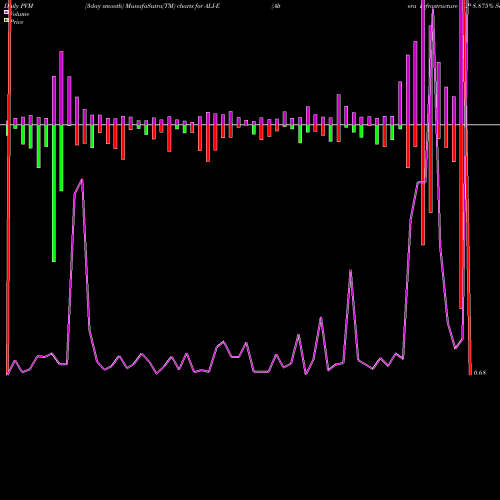This screenshot has height=500, width=500.
Task: Click the 8.875% text at top right
Action: [483, 6]
